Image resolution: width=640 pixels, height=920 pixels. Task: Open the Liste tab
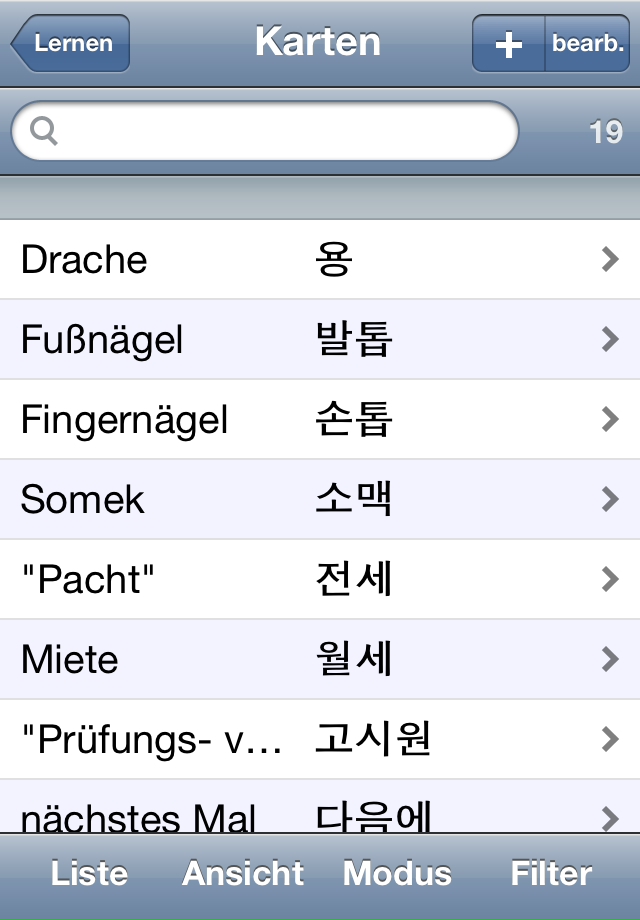89,874
